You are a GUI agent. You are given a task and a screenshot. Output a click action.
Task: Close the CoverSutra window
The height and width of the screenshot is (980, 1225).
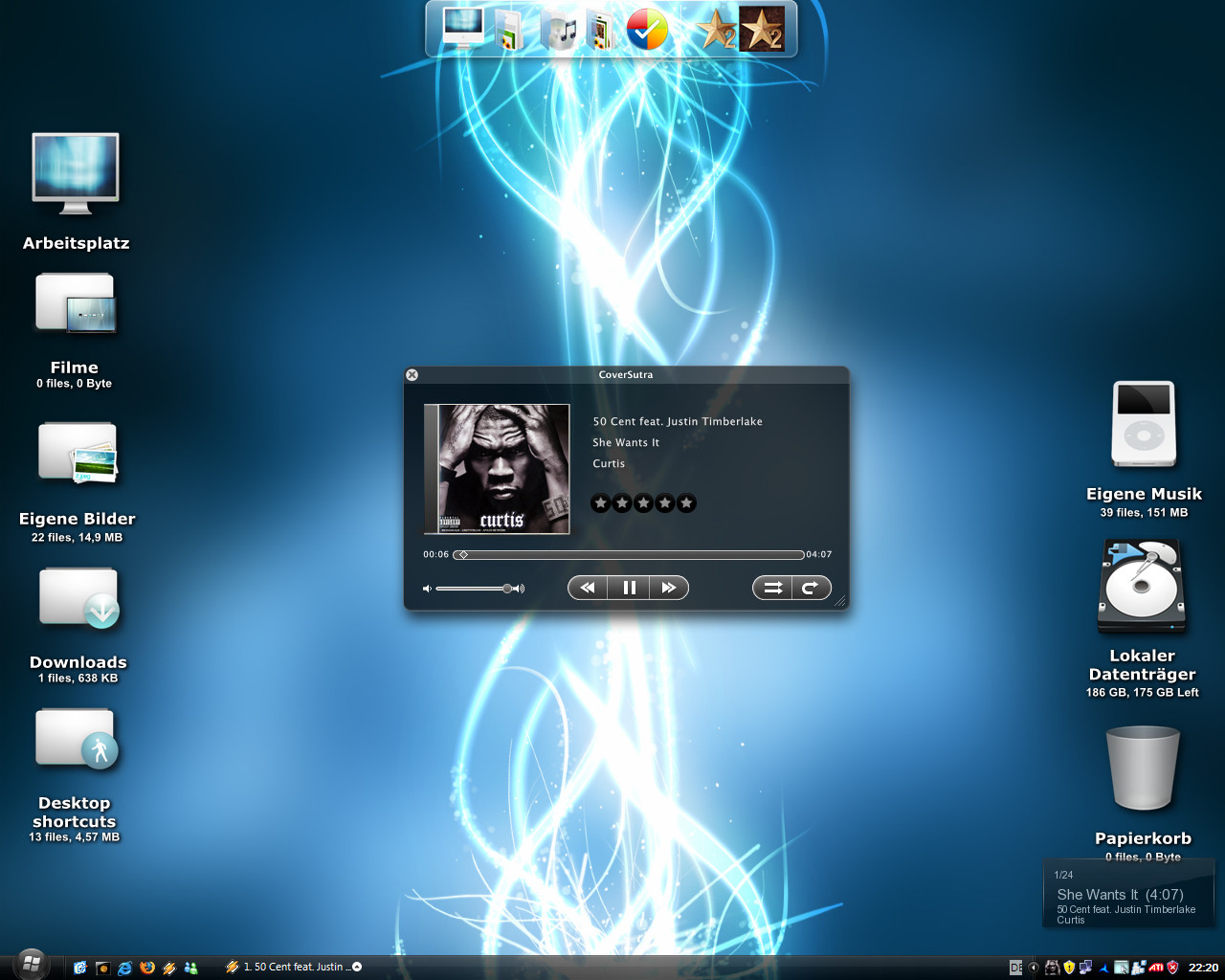(x=412, y=375)
